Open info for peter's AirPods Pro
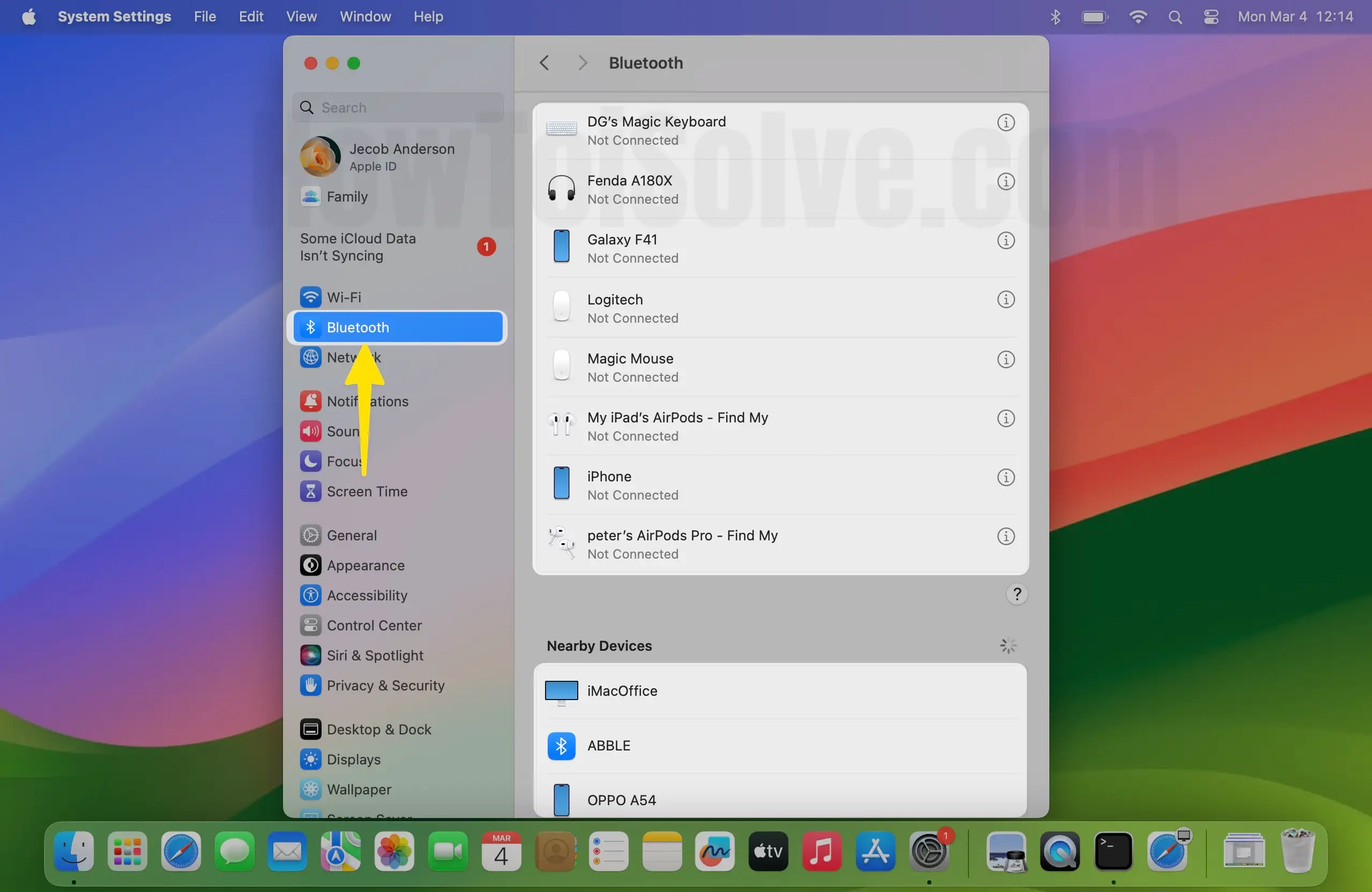1372x892 pixels. (x=1005, y=536)
